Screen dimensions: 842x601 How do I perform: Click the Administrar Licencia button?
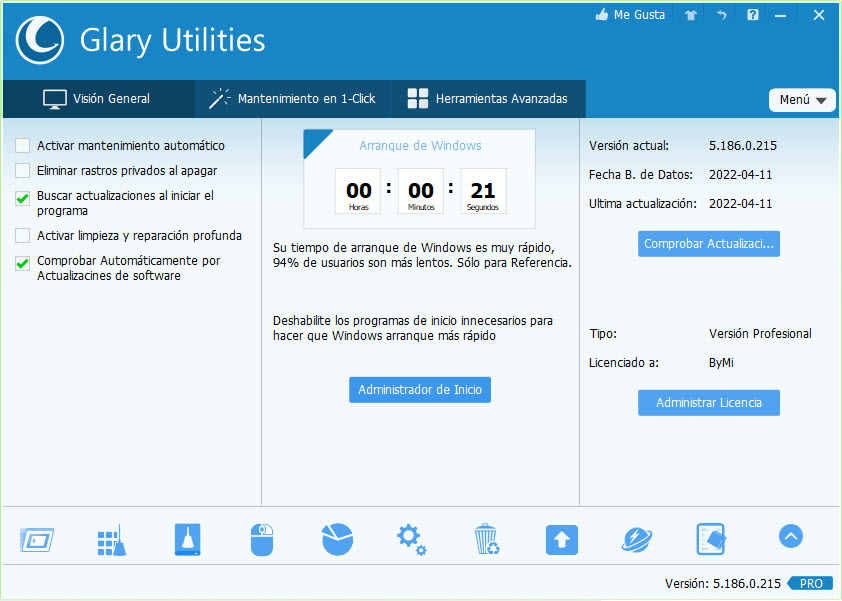pyautogui.click(x=709, y=403)
